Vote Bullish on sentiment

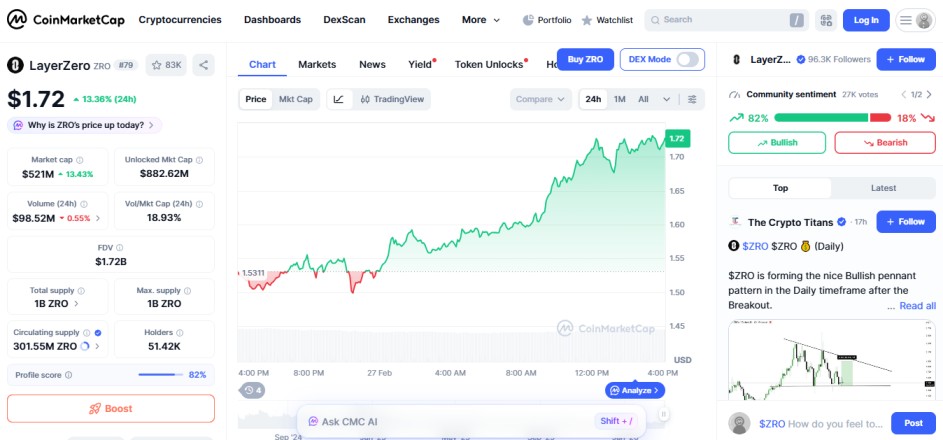[x=777, y=143]
